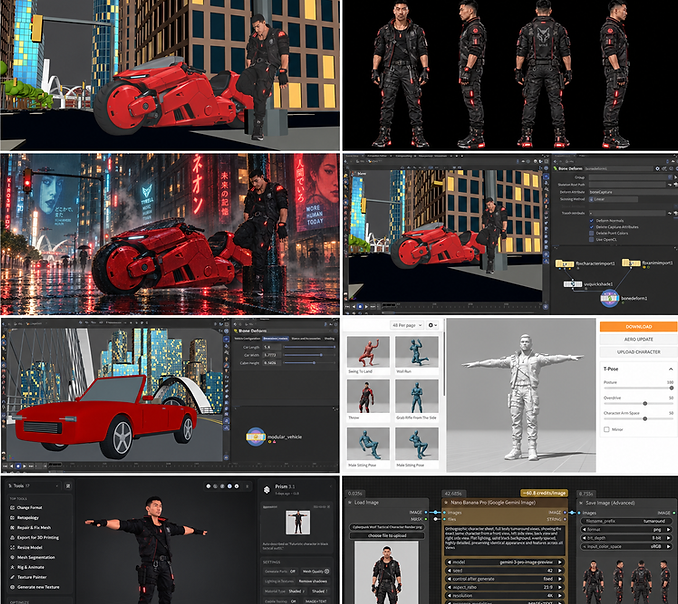Check the Mirror checkbox under T-Pose

pyautogui.click(x=607, y=429)
